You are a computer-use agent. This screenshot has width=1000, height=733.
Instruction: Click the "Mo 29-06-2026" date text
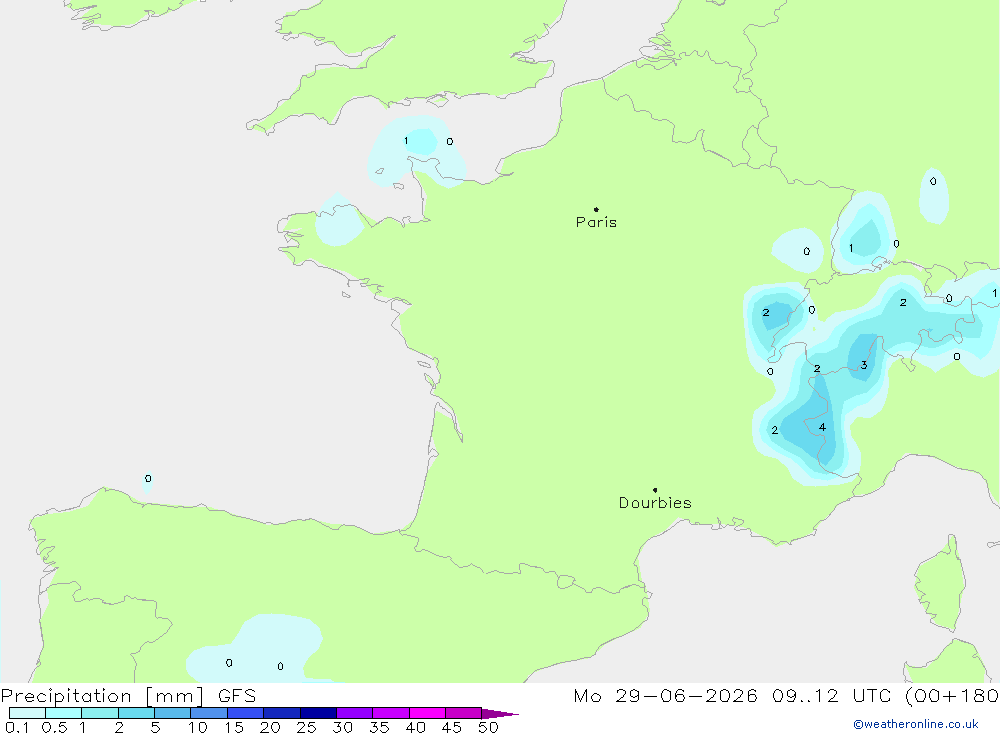pos(665,696)
